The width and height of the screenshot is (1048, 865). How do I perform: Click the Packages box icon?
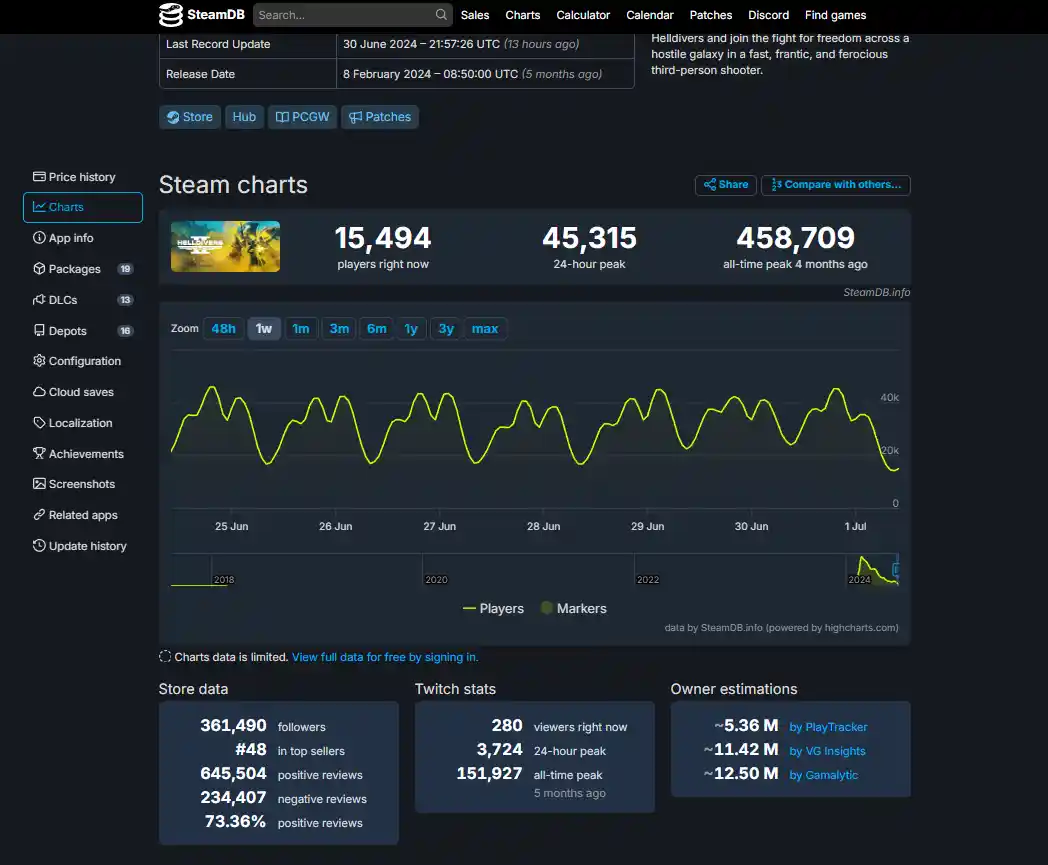coord(39,269)
